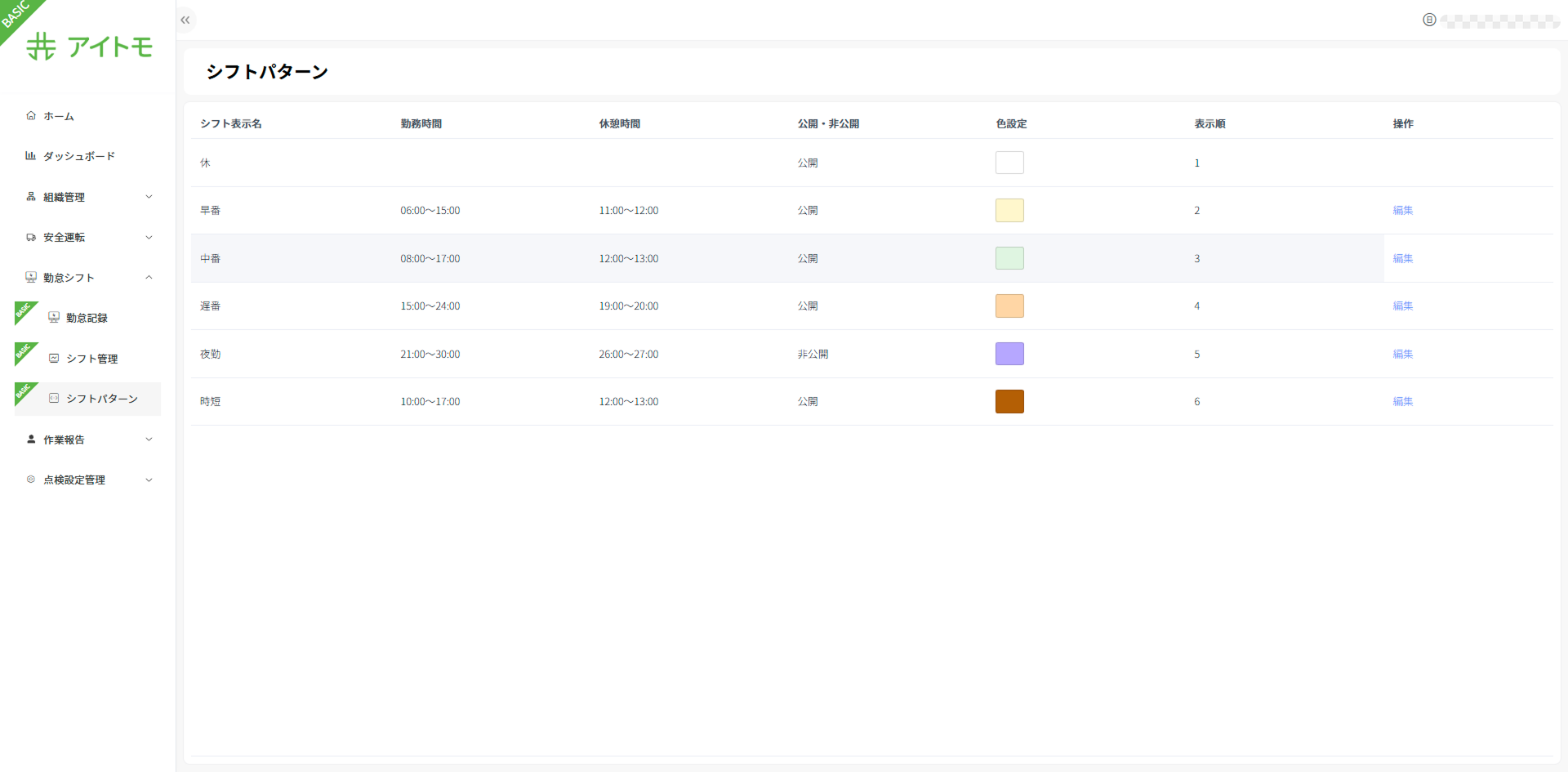Click 編集 link for 夜勤 shift
This screenshot has width=1568, height=772.
pyautogui.click(x=1402, y=355)
